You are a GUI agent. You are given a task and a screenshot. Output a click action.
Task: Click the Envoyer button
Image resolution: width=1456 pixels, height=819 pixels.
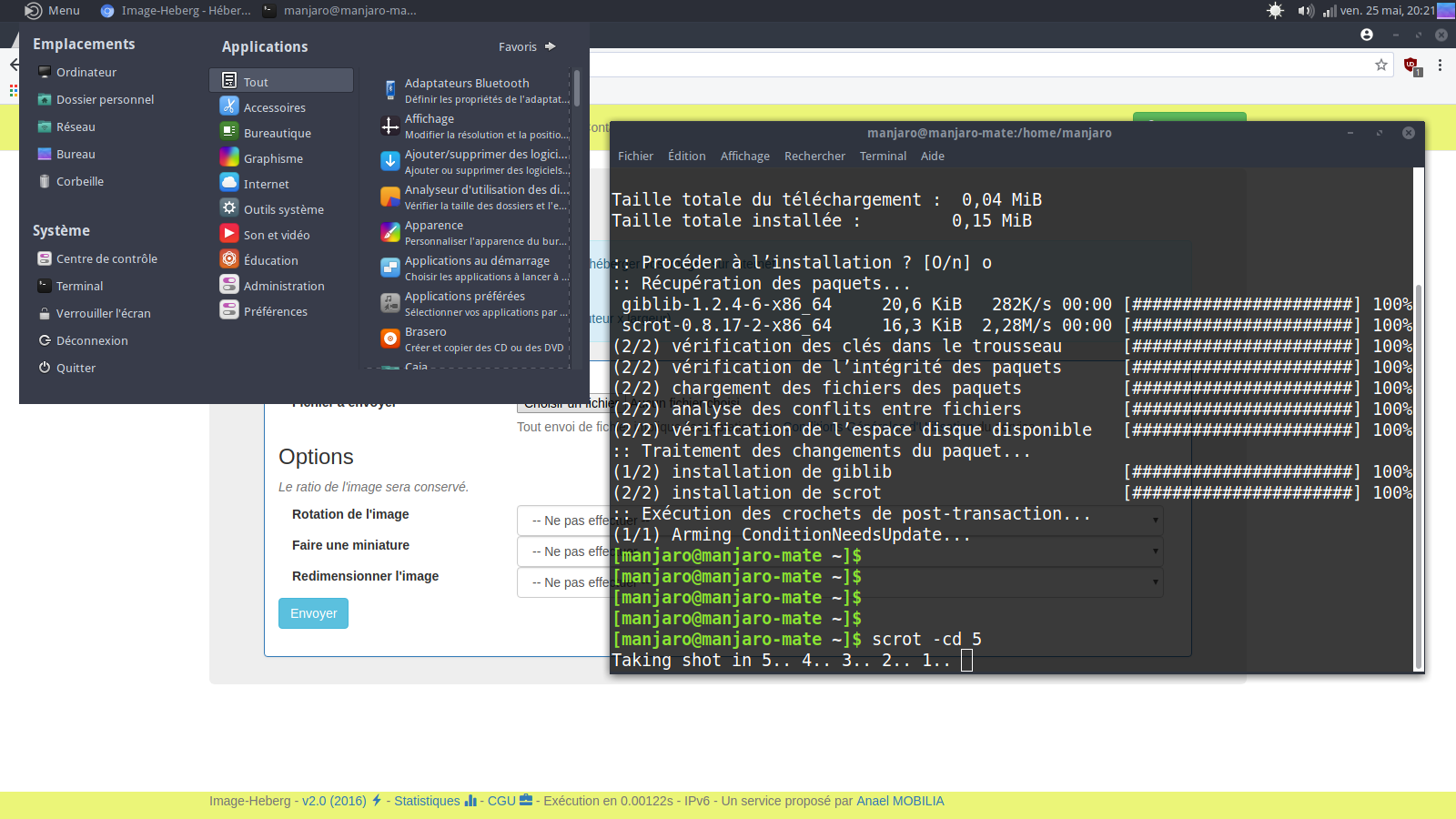[x=313, y=613]
